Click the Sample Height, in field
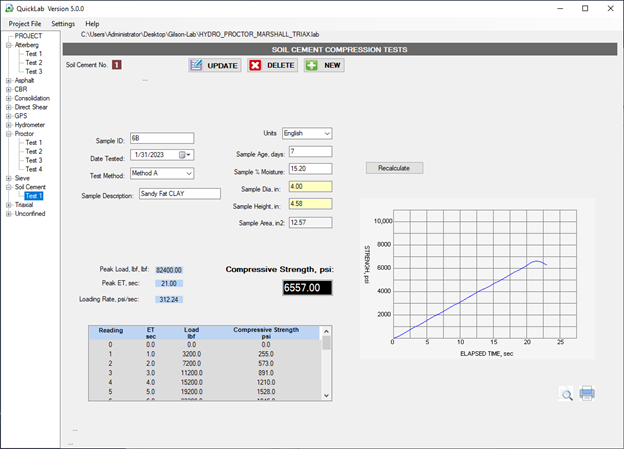The height and width of the screenshot is (449, 624). (x=310, y=204)
